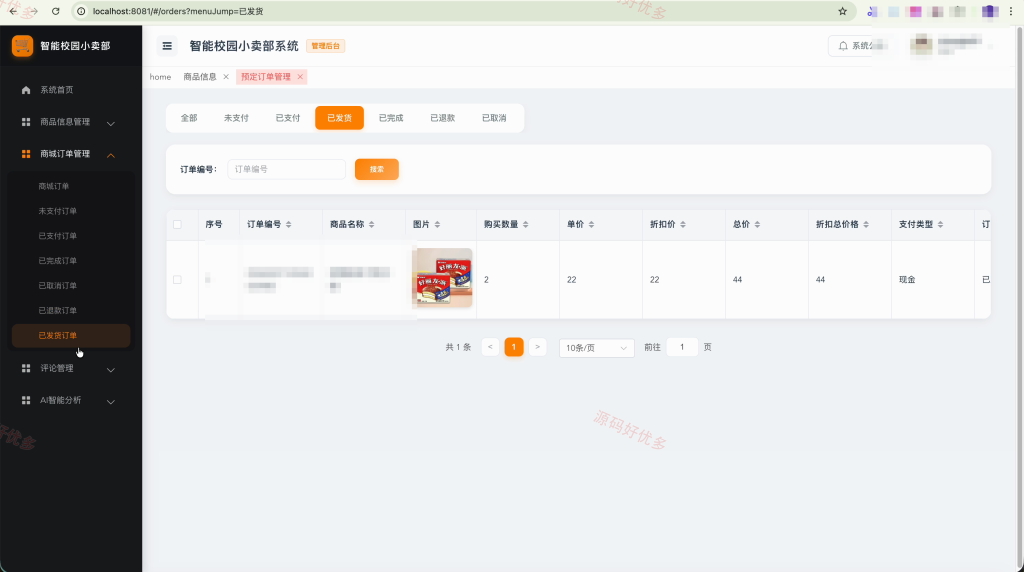Sort by 折扣总价格 column
The width and height of the screenshot is (1024, 572).
[x=866, y=225]
